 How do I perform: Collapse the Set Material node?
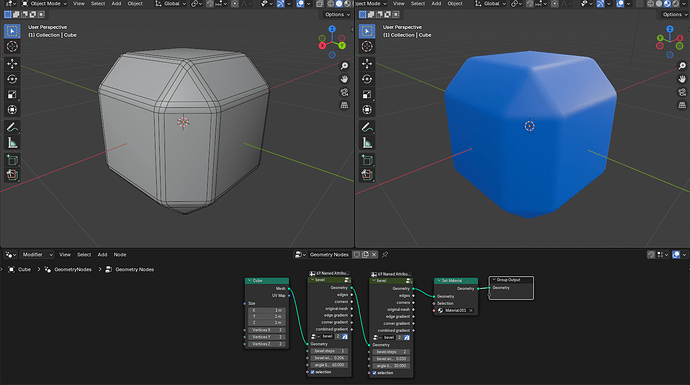(438, 281)
